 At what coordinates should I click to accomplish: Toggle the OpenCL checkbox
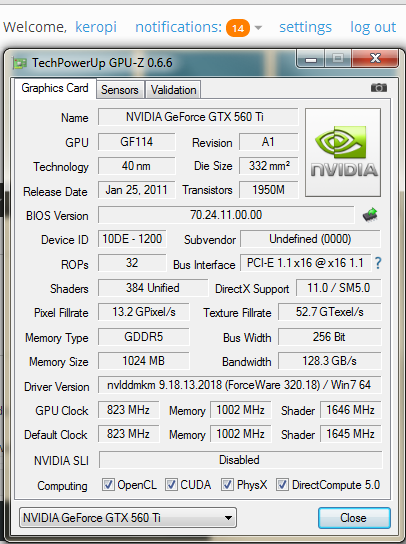108,484
